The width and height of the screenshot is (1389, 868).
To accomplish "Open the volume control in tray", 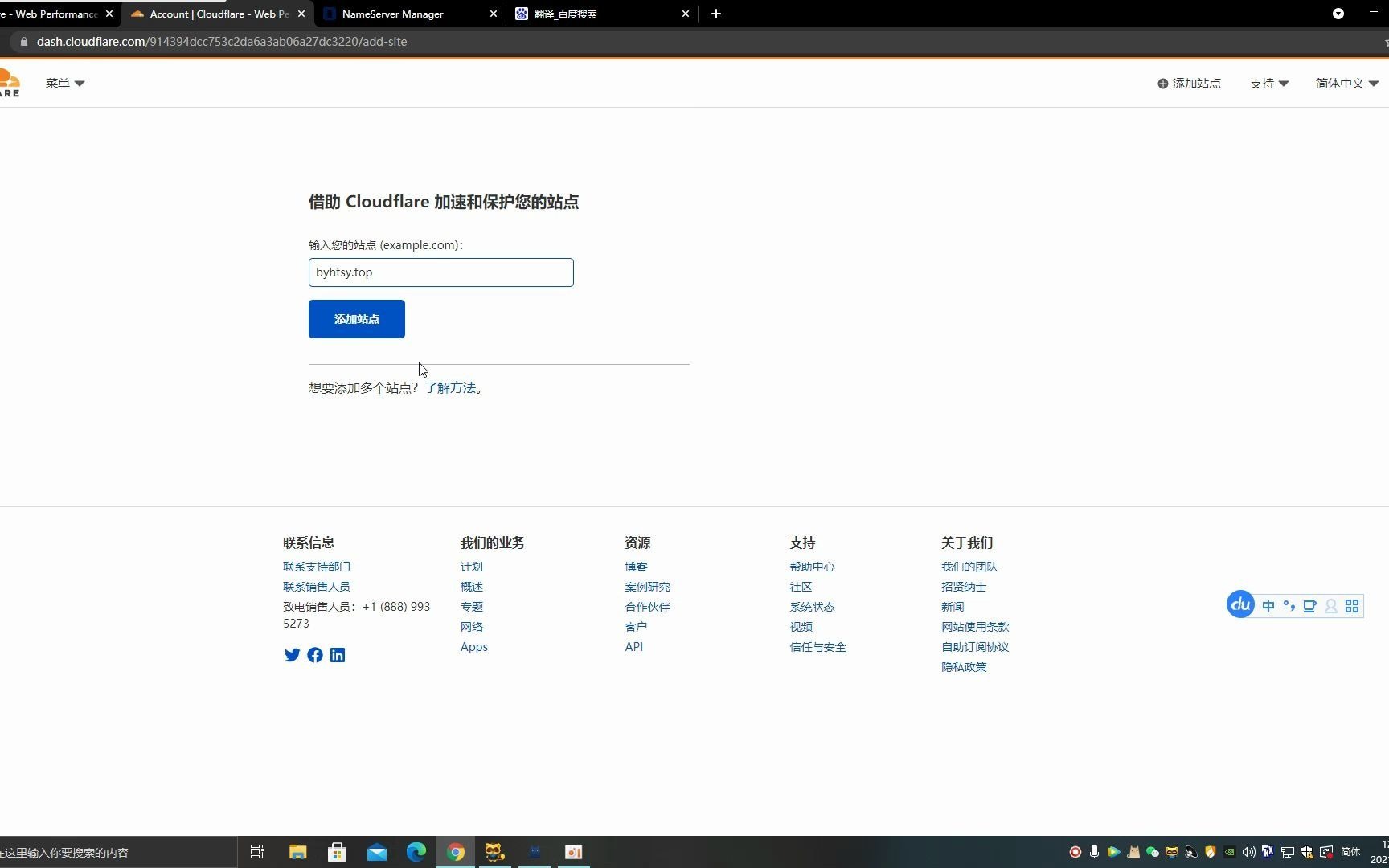I will [1248, 852].
